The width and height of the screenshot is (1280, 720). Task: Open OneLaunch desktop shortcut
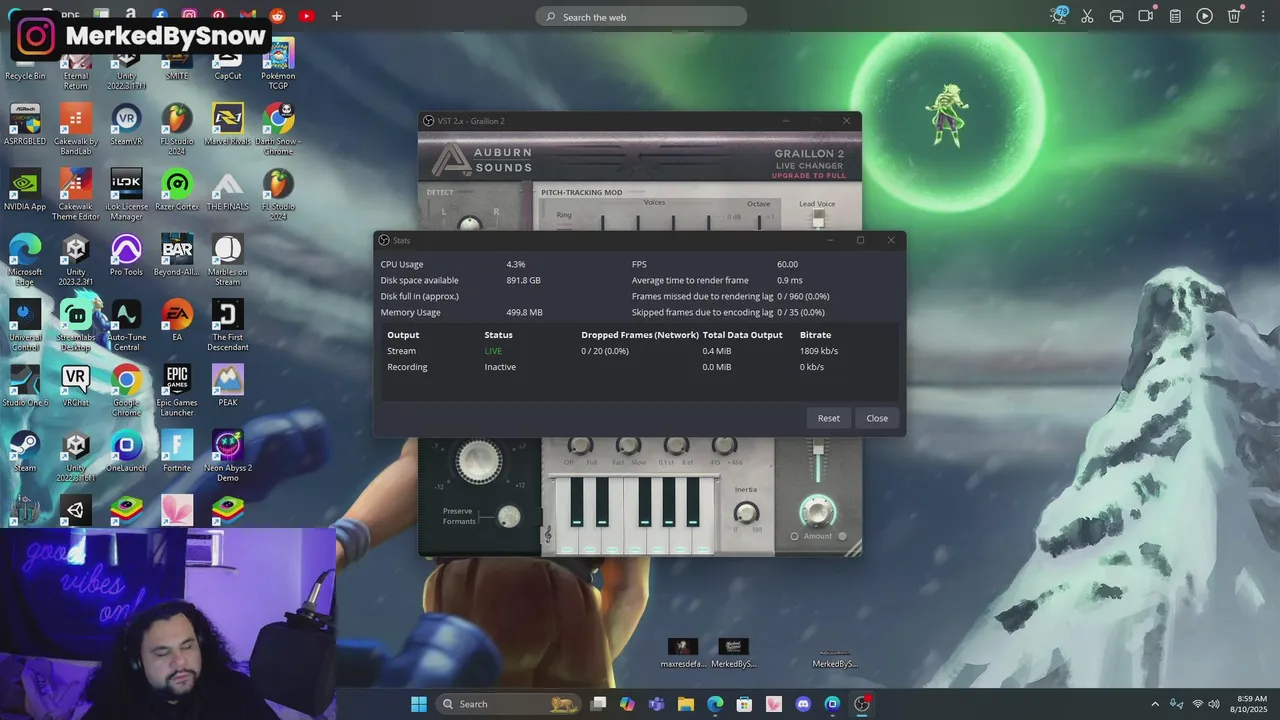point(126,450)
